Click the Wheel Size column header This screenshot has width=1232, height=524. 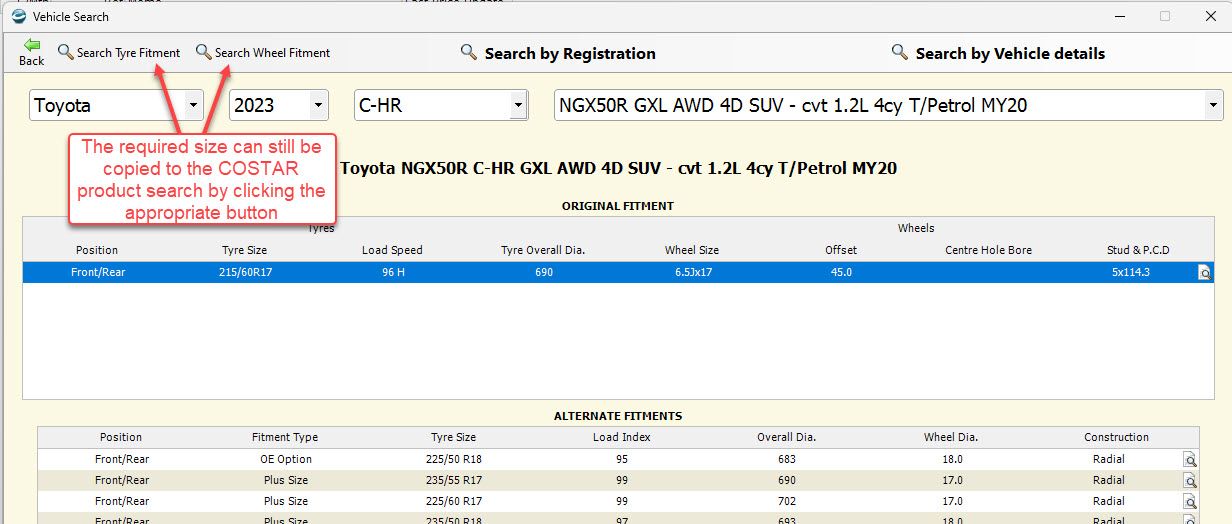click(692, 250)
